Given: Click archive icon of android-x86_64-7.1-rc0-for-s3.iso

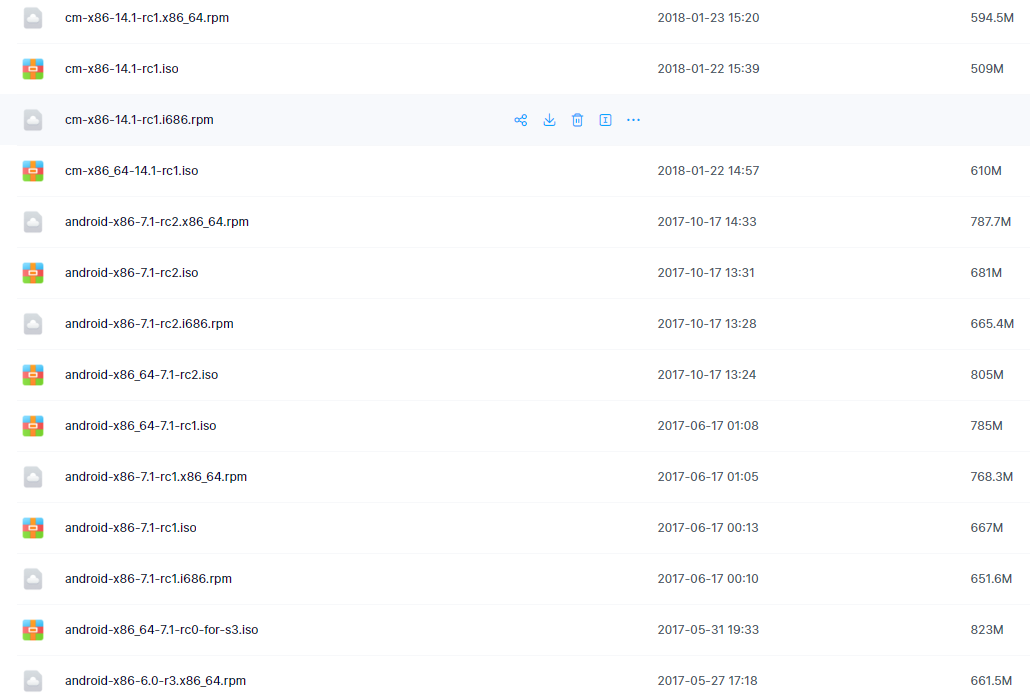Looking at the screenshot, I should [x=33, y=630].
